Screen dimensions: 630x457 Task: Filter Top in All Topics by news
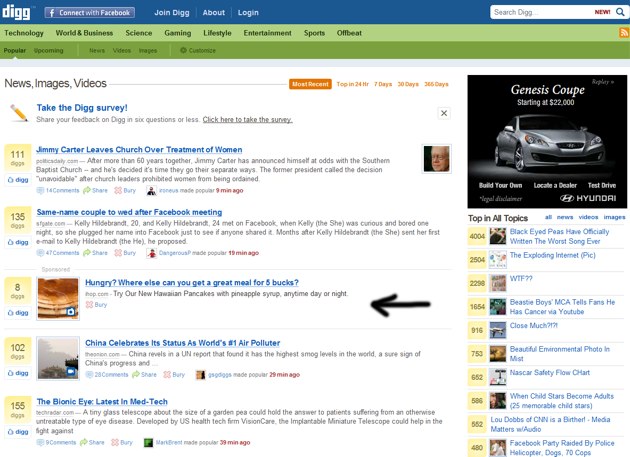pyautogui.click(x=565, y=217)
